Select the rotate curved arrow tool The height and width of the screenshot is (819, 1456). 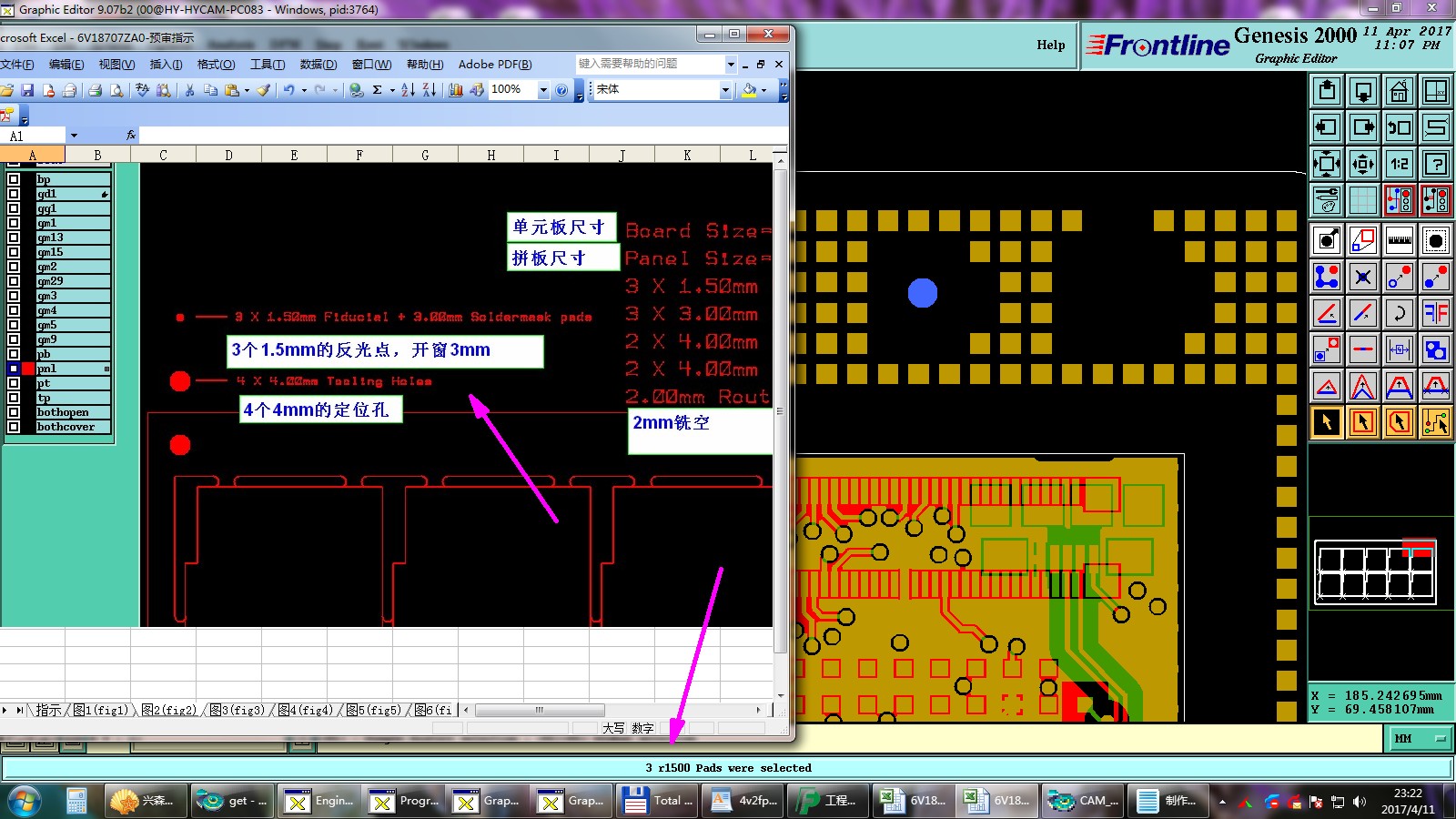[1400, 313]
